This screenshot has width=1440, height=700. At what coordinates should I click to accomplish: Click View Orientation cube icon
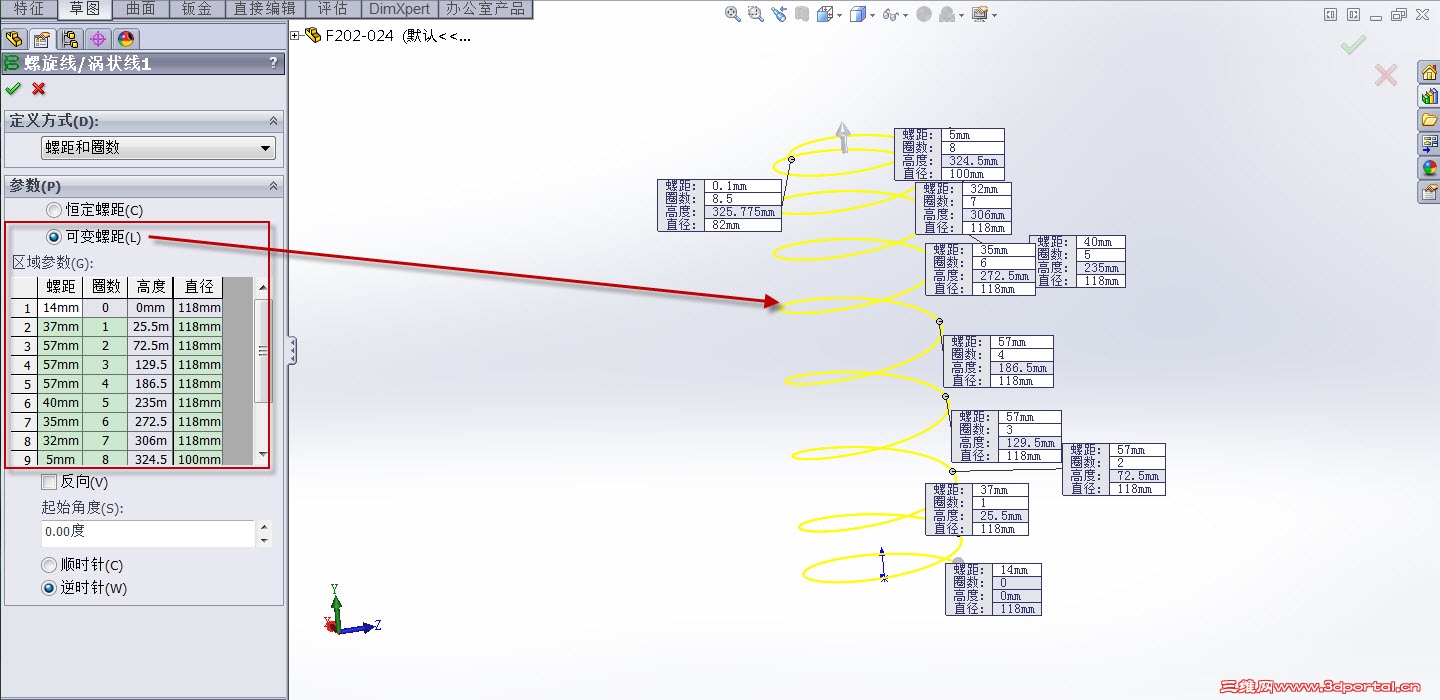[x=825, y=14]
